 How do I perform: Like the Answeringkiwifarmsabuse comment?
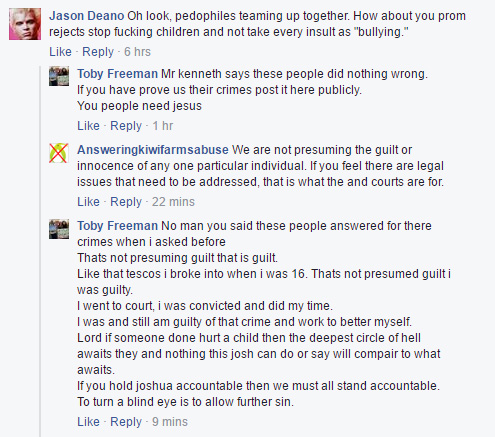(88, 202)
